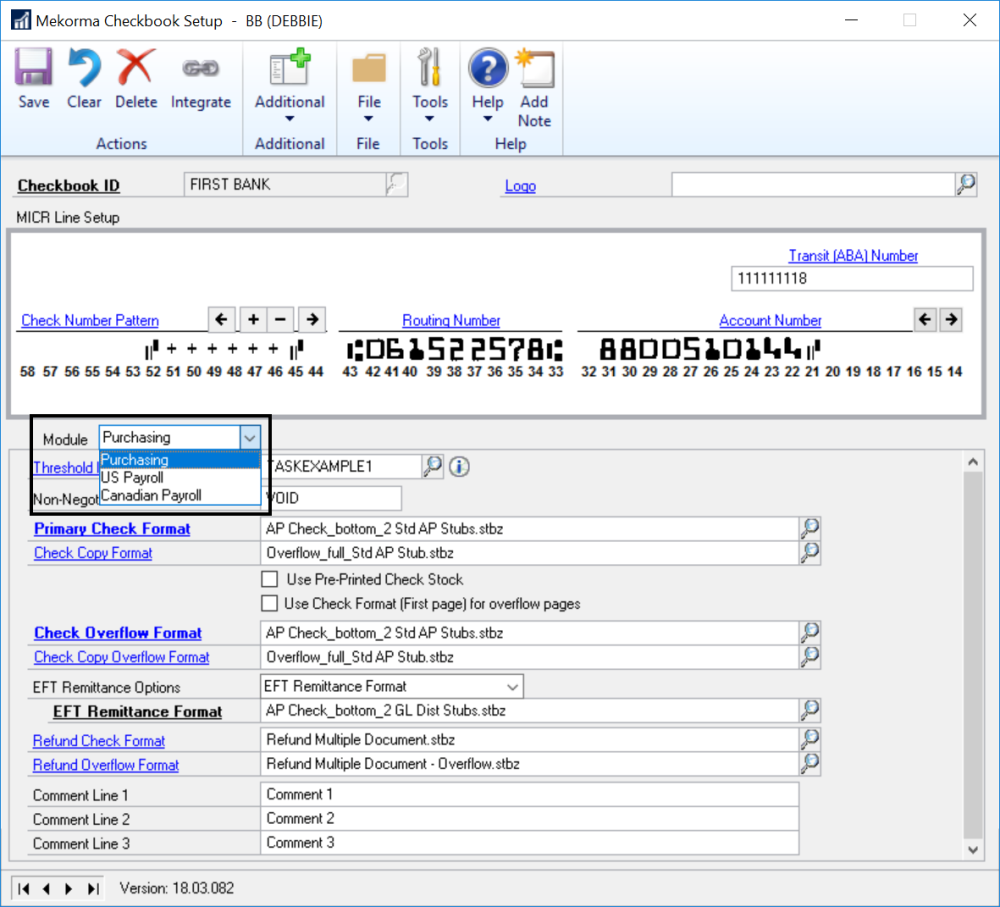The image size is (1000, 907).
Task: Go to first record navigation button
Action: click(x=24, y=888)
